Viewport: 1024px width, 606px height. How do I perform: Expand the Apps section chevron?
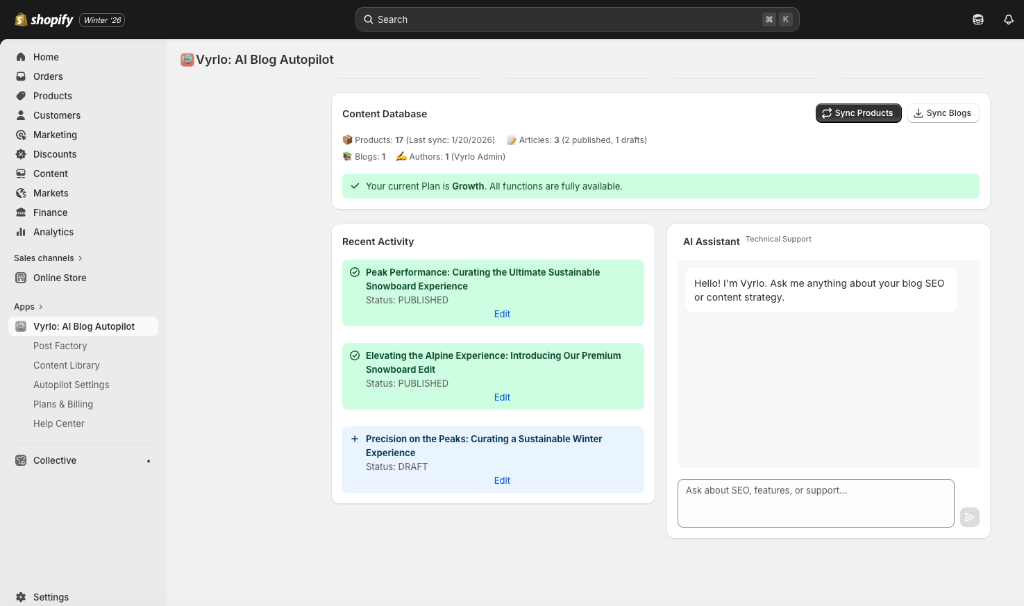coord(40,307)
